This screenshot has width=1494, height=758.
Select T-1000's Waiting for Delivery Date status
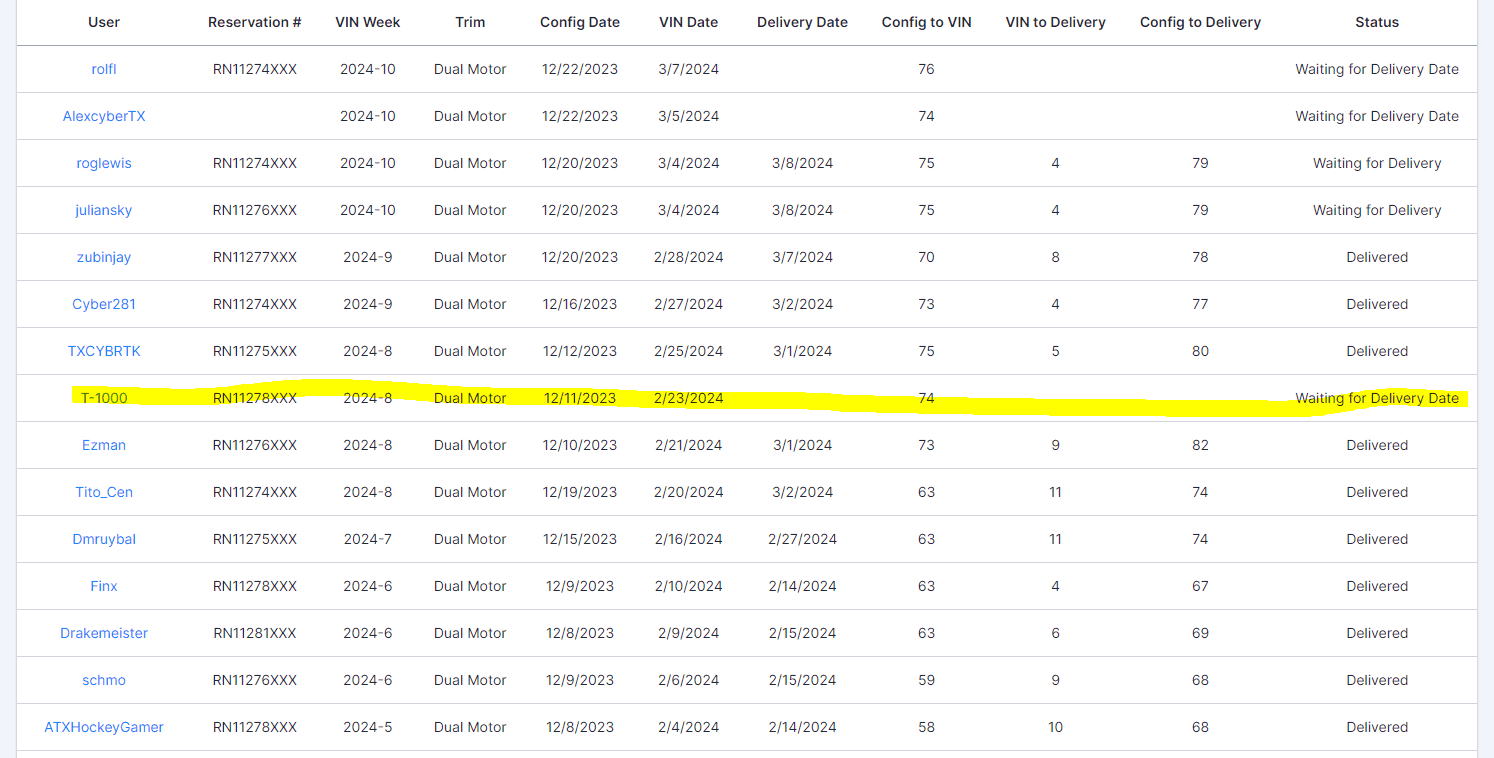coord(1377,398)
